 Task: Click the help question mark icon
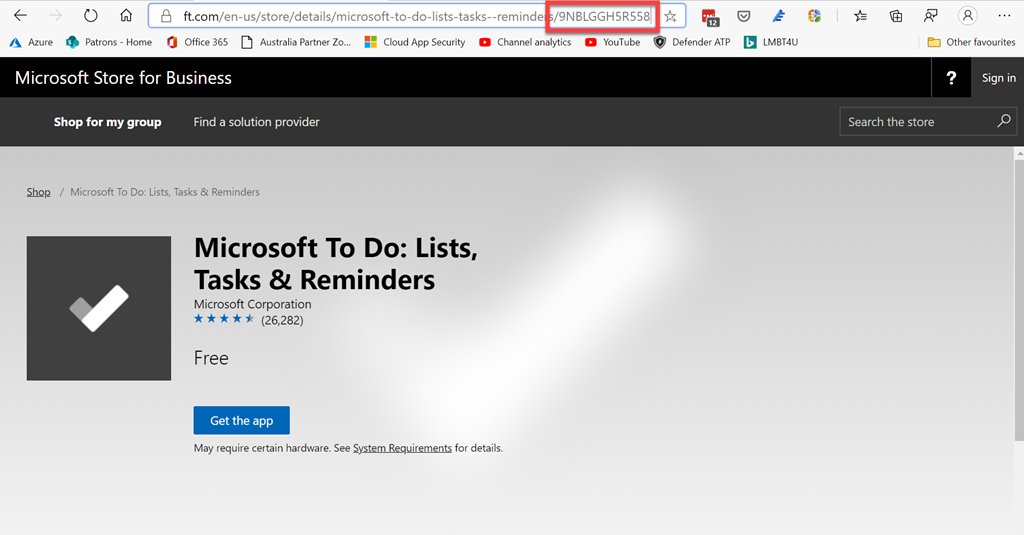click(951, 78)
